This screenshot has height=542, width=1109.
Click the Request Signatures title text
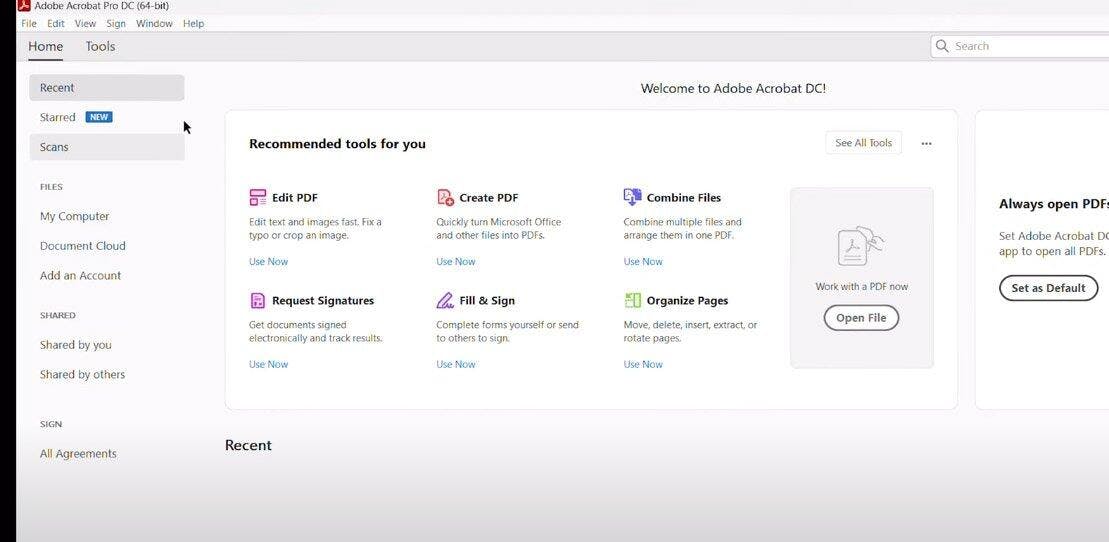coord(323,301)
